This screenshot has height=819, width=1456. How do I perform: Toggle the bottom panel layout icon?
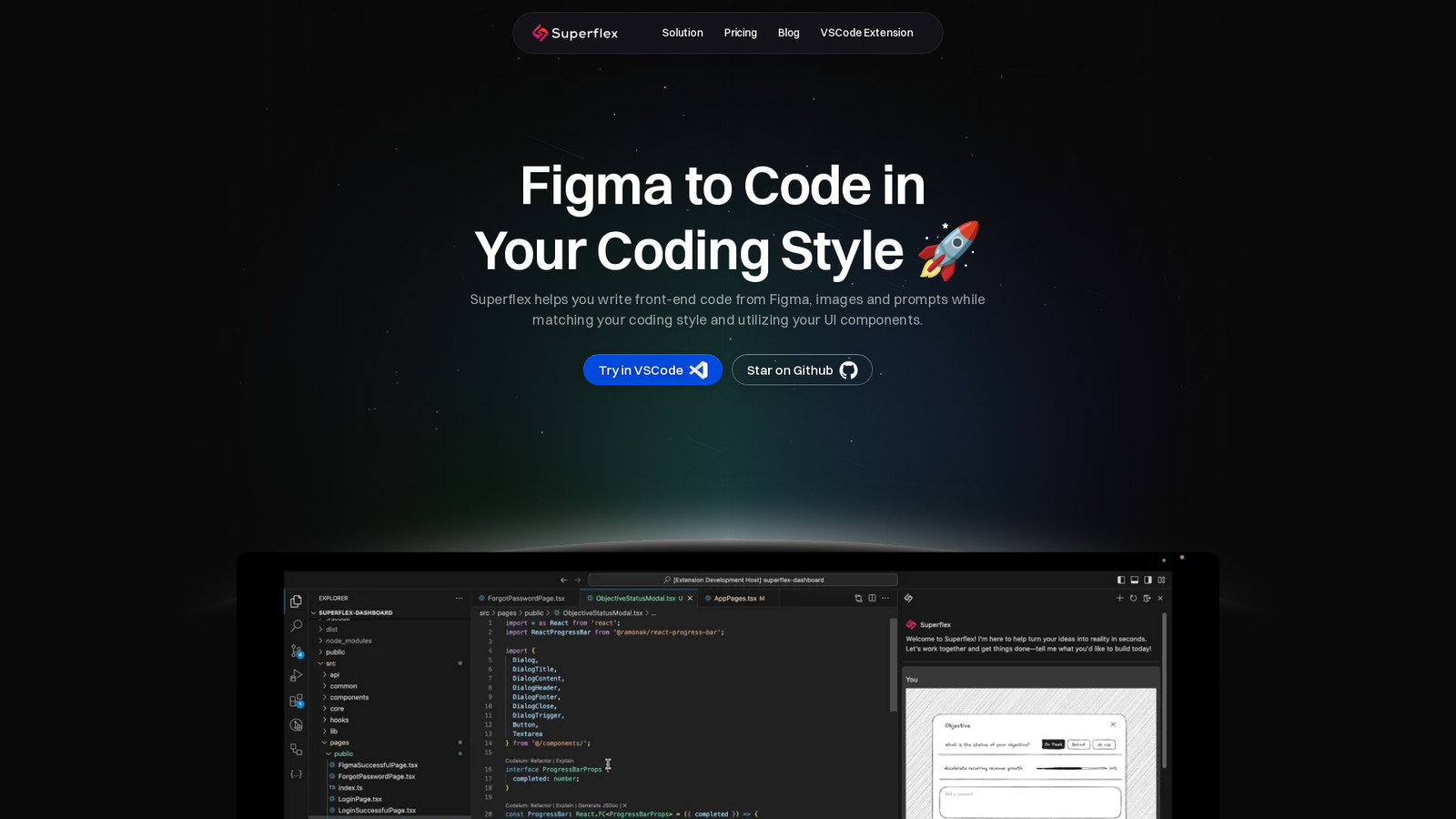coord(1135,580)
